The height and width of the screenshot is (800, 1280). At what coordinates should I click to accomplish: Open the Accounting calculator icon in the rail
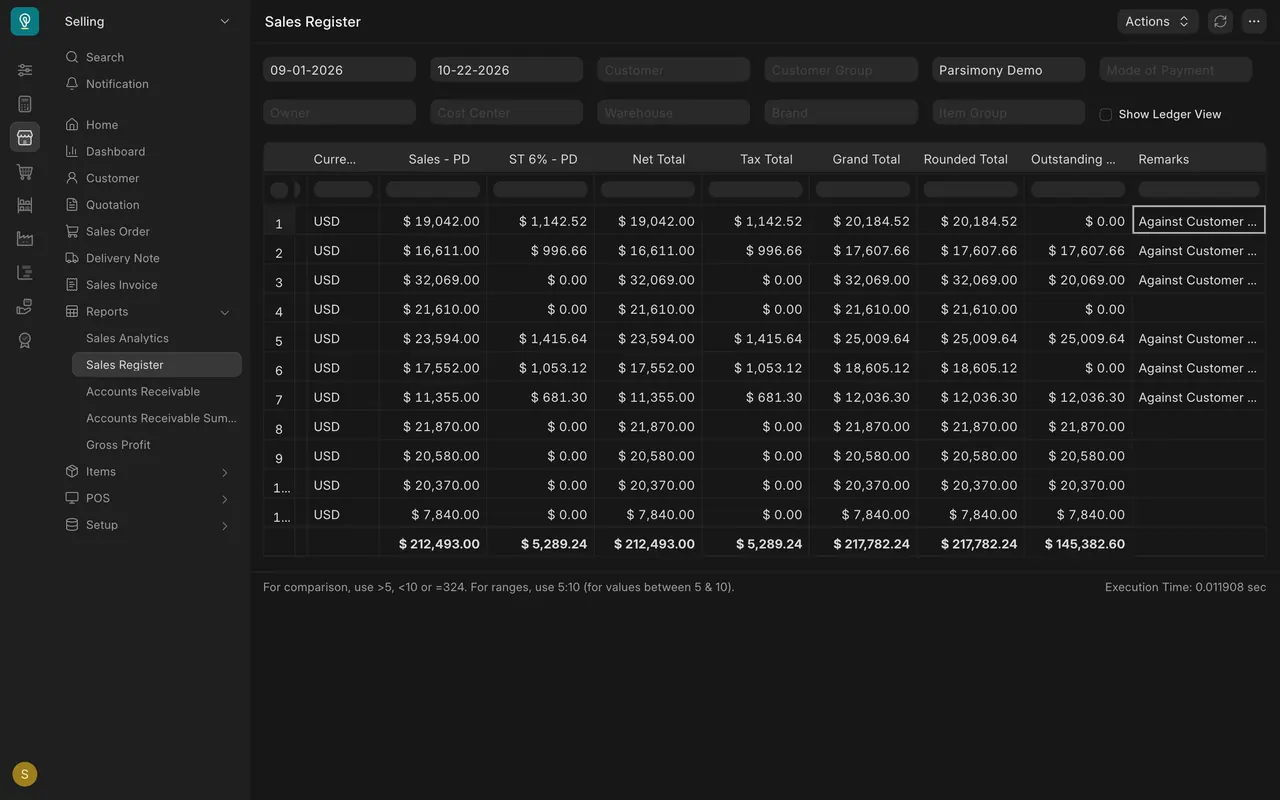(x=25, y=104)
